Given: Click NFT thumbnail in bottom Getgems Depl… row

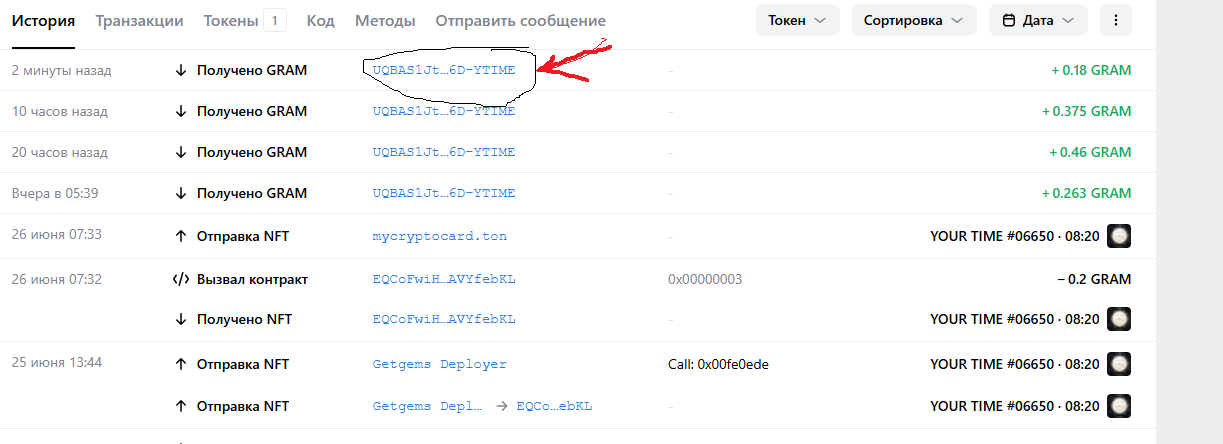Looking at the screenshot, I should (x=1120, y=406).
